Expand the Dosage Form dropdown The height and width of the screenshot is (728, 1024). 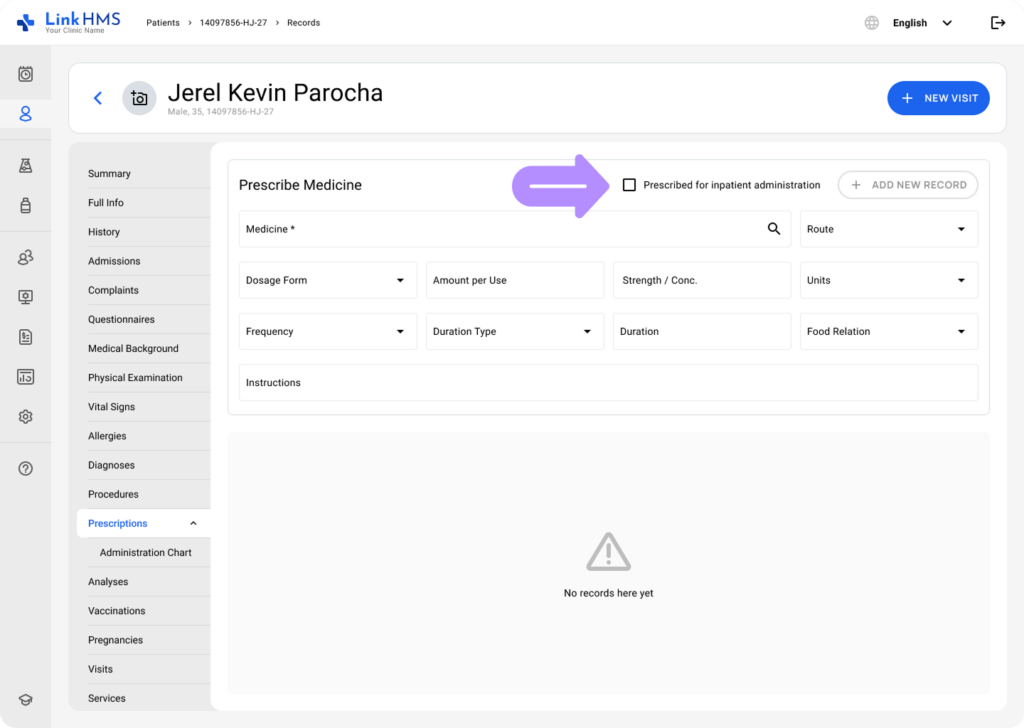click(328, 281)
